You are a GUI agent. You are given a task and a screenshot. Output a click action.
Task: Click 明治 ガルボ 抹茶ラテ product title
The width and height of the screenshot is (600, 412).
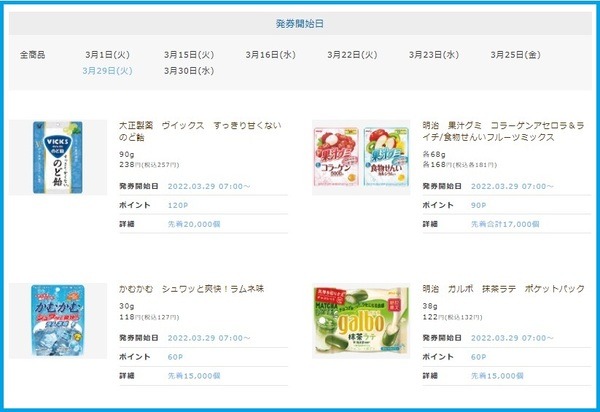pyautogui.click(x=503, y=289)
